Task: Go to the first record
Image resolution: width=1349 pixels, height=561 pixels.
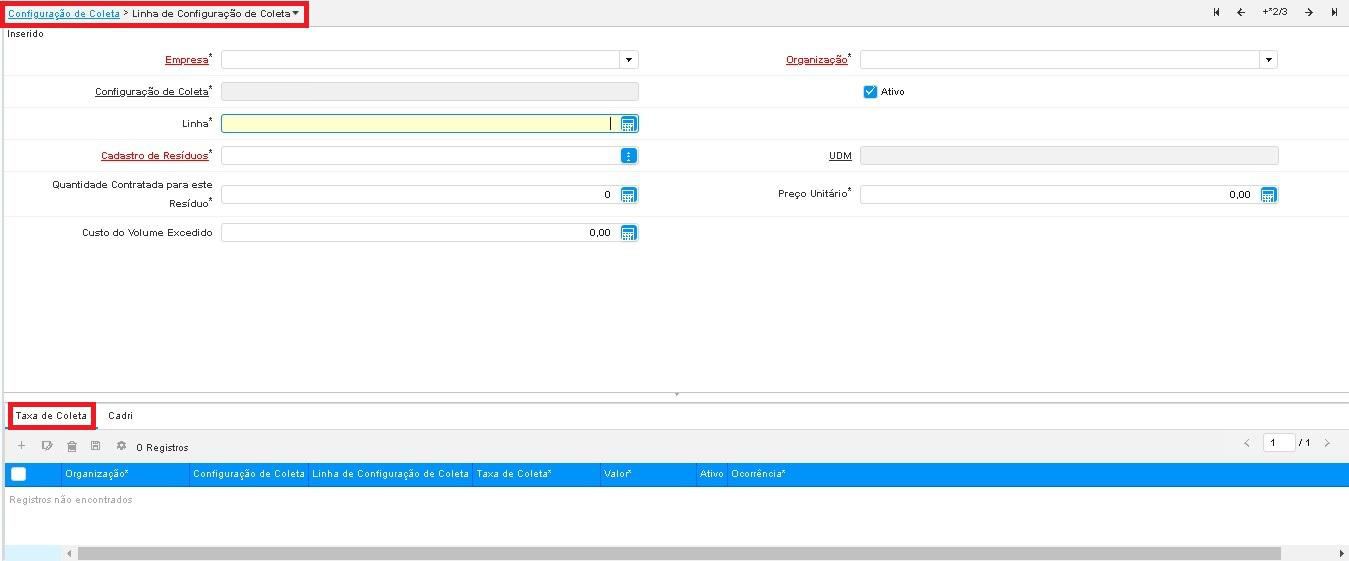Action: click(1216, 12)
